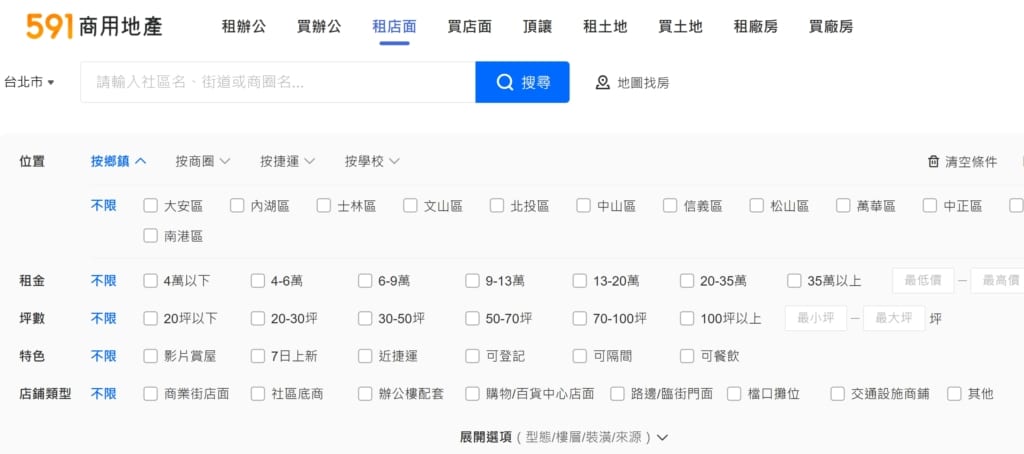Open the 買土地 tab

(x=680, y=27)
